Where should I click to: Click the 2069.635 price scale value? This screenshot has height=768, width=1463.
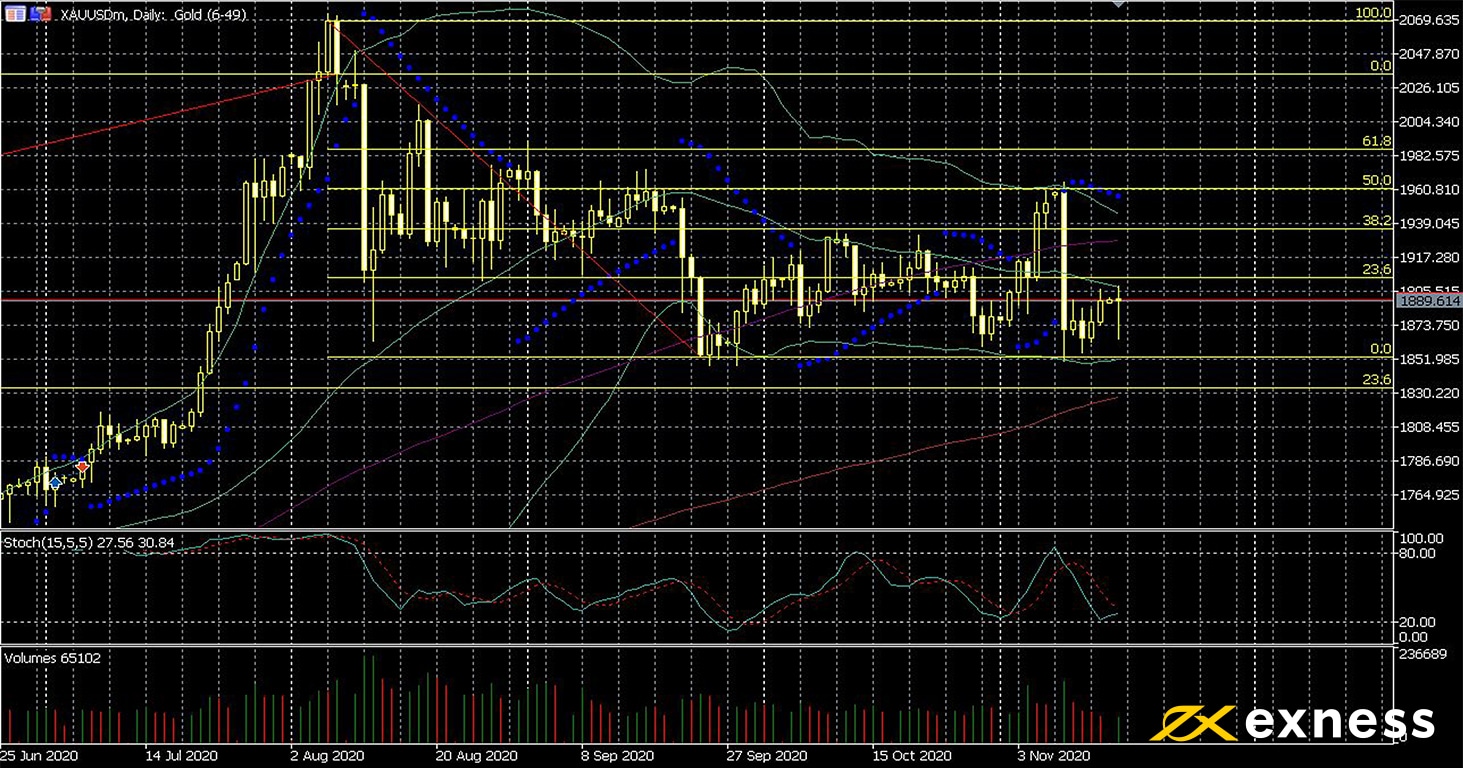[1428, 20]
